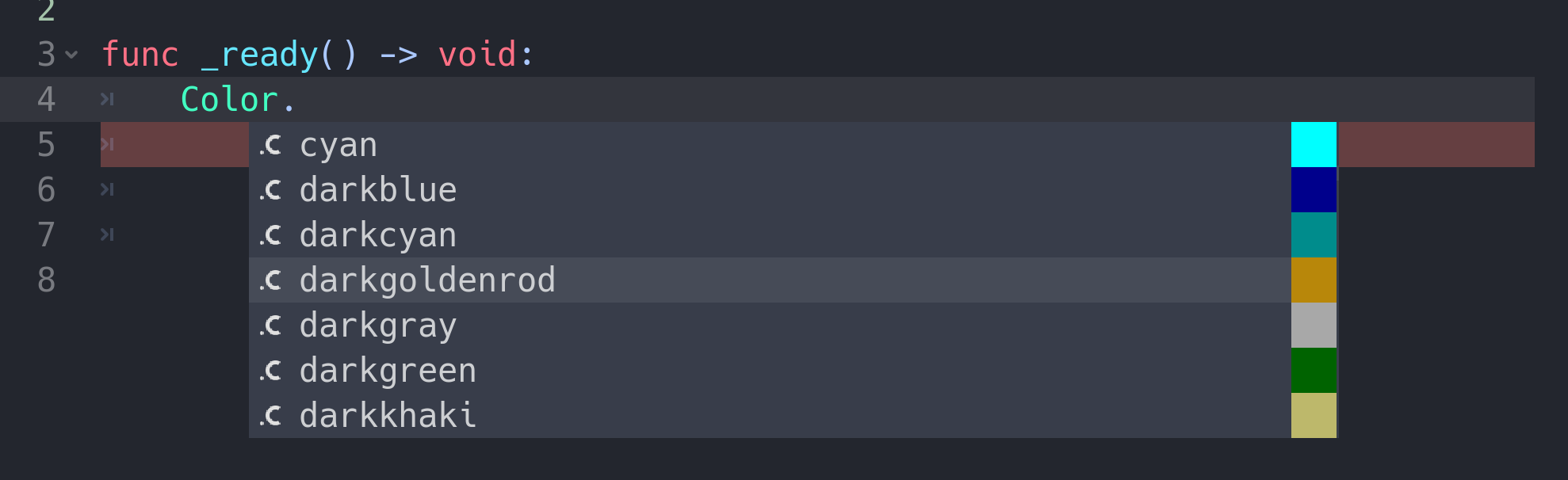1568x480 pixels.
Task: Click the constant icon beside darkkhaki
Action: (270, 415)
